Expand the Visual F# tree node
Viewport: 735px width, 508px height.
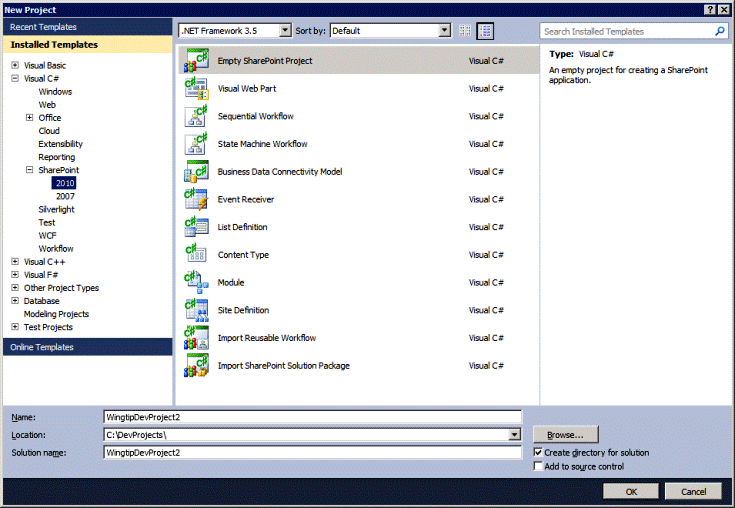(15, 275)
